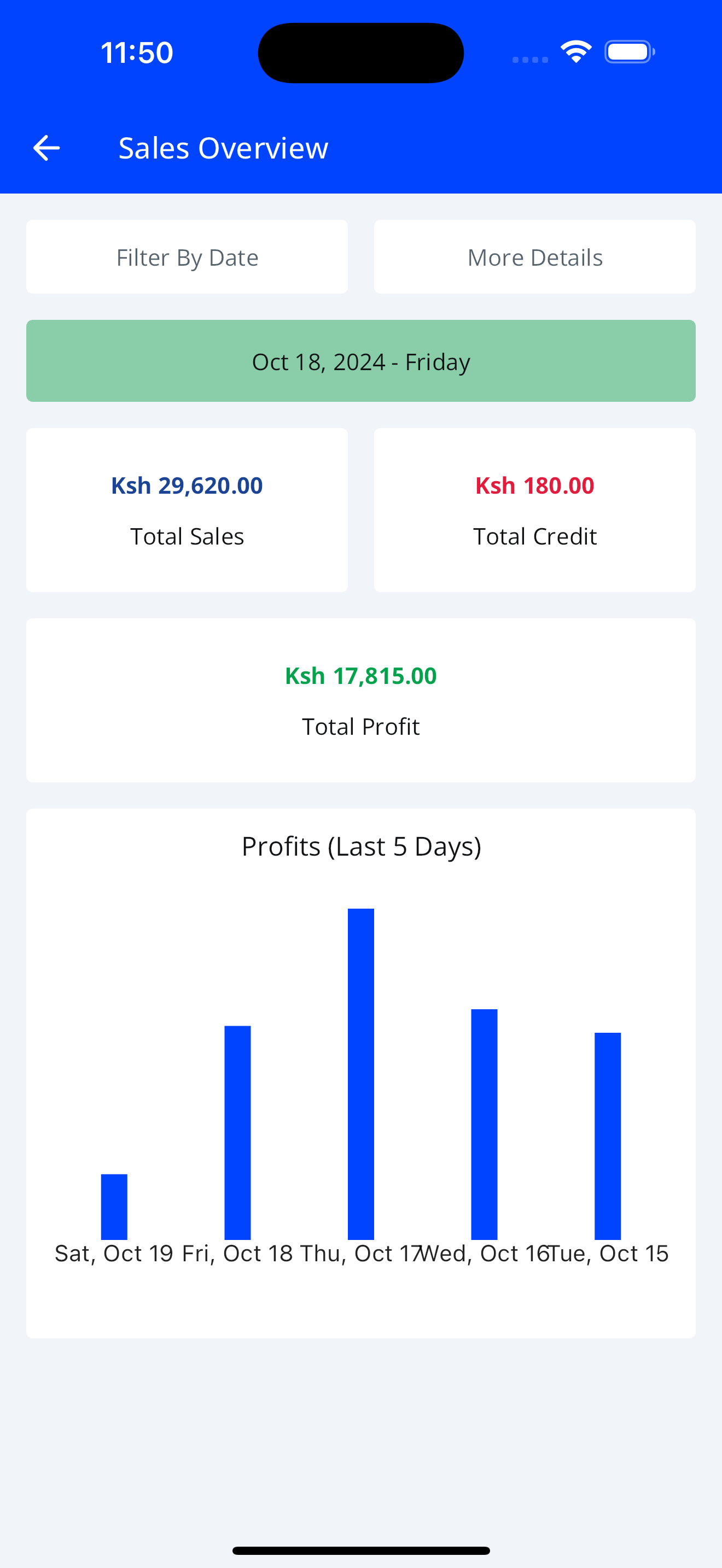Tap the home indicator bar
The width and height of the screenshot is (722, 1568).
361,1551
